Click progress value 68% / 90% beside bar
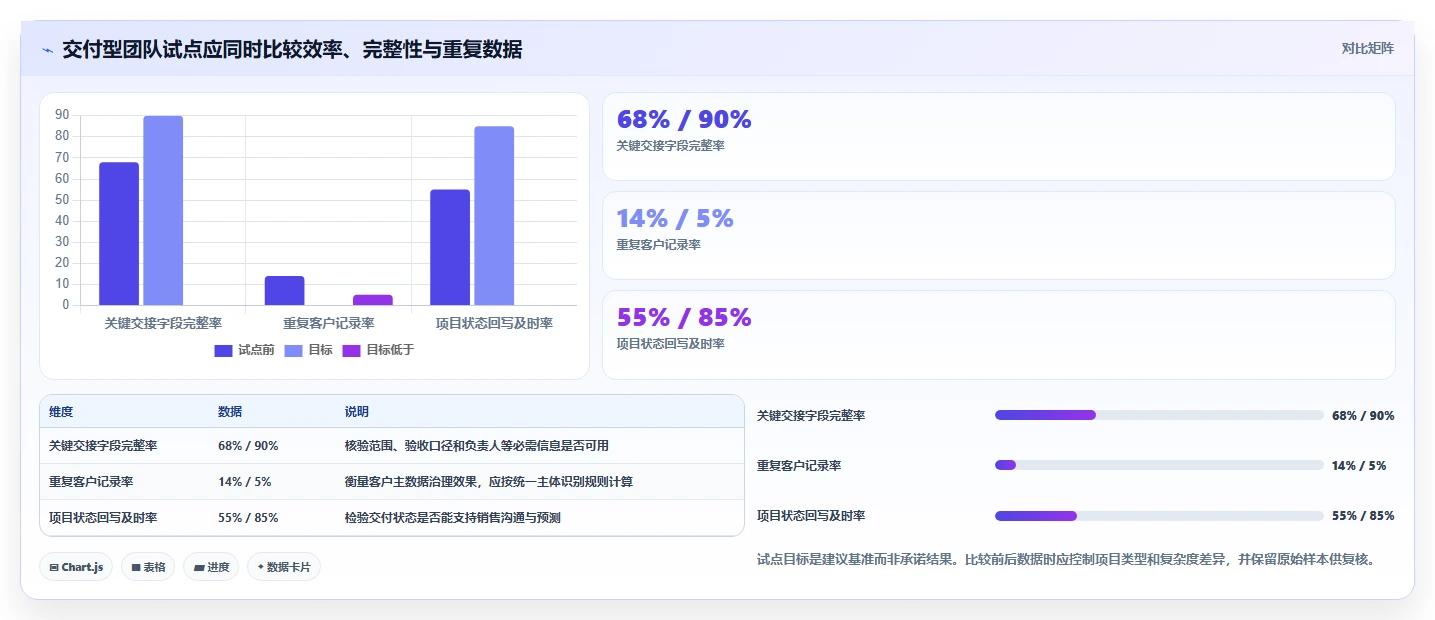 [1363, 415]
